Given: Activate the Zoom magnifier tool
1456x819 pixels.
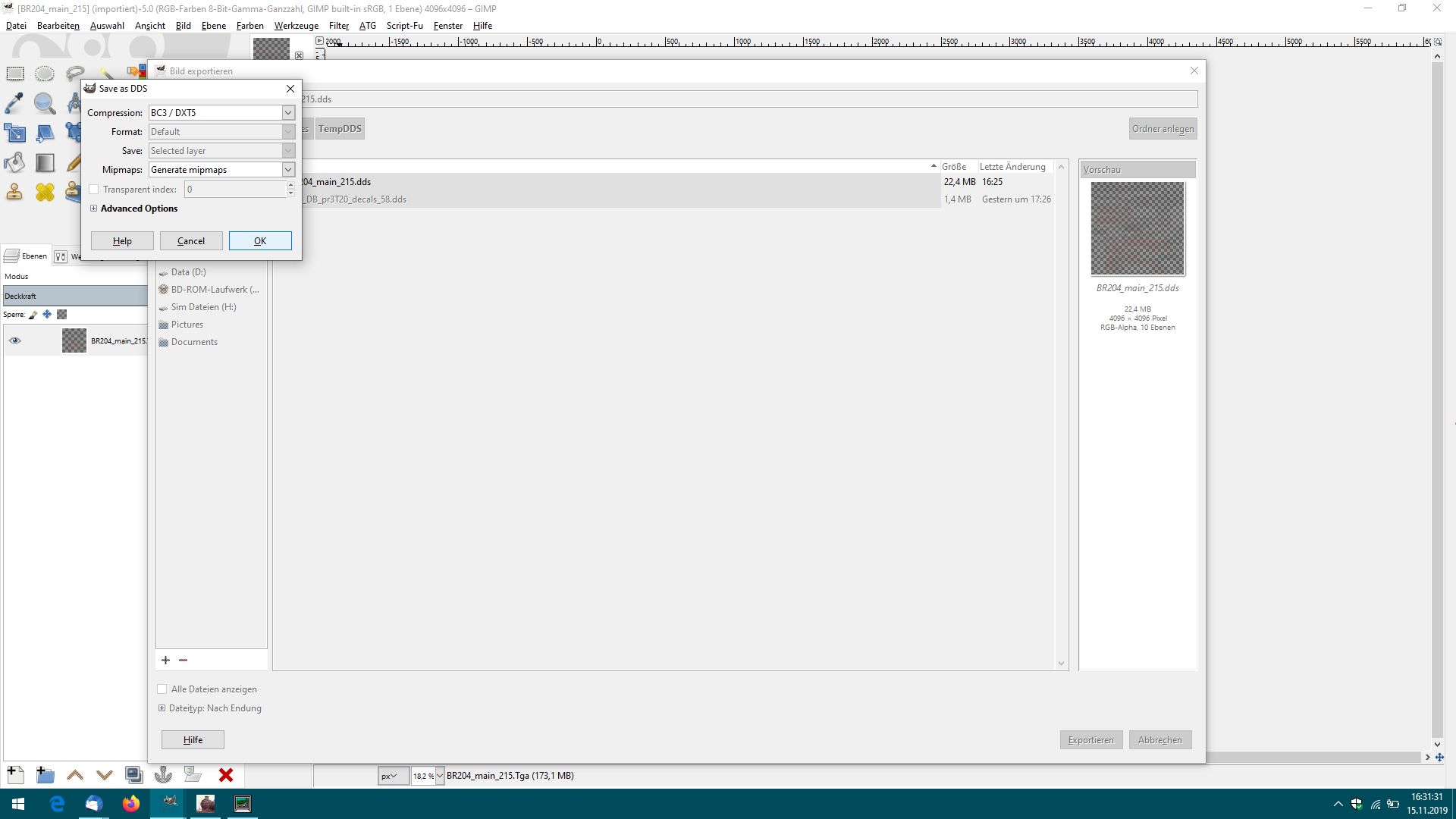Looking at the screenshot, I should (45, 103).
